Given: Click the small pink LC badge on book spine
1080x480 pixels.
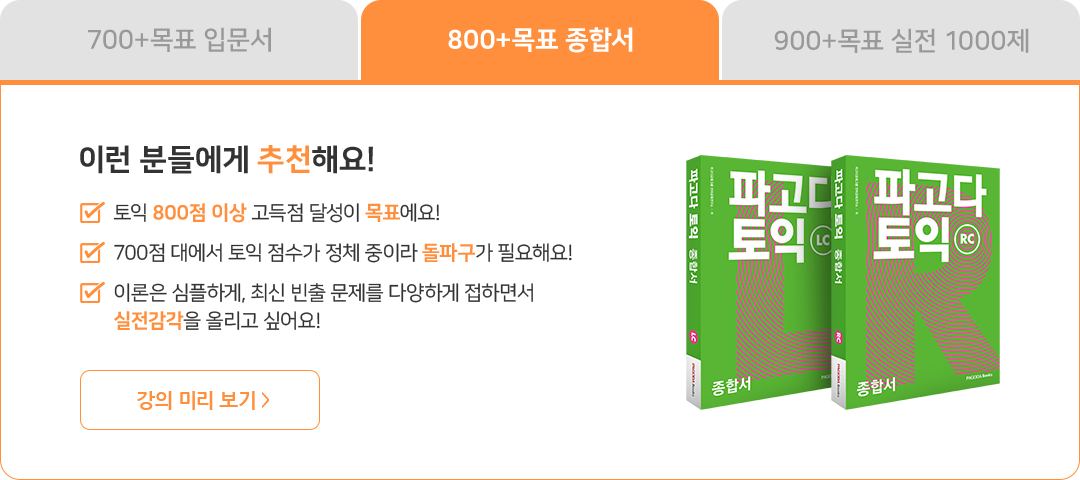Looking at the screenshot, I should 693,337.
